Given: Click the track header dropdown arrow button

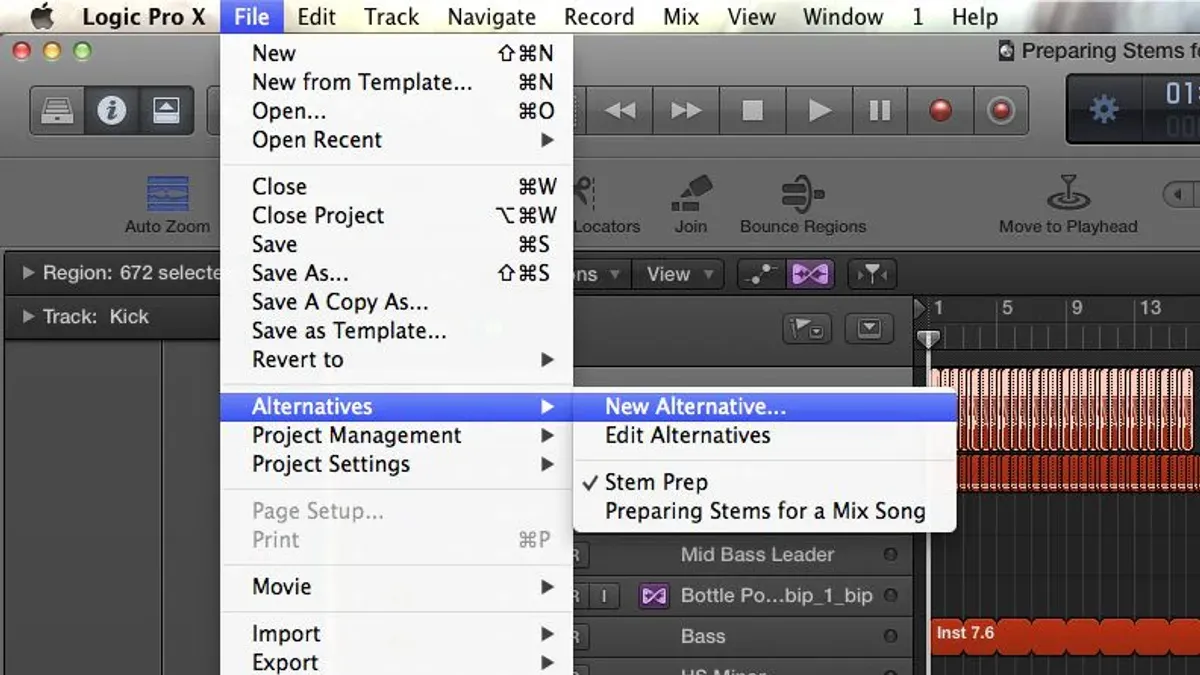Looking at the screenshot, I should 869,328.
